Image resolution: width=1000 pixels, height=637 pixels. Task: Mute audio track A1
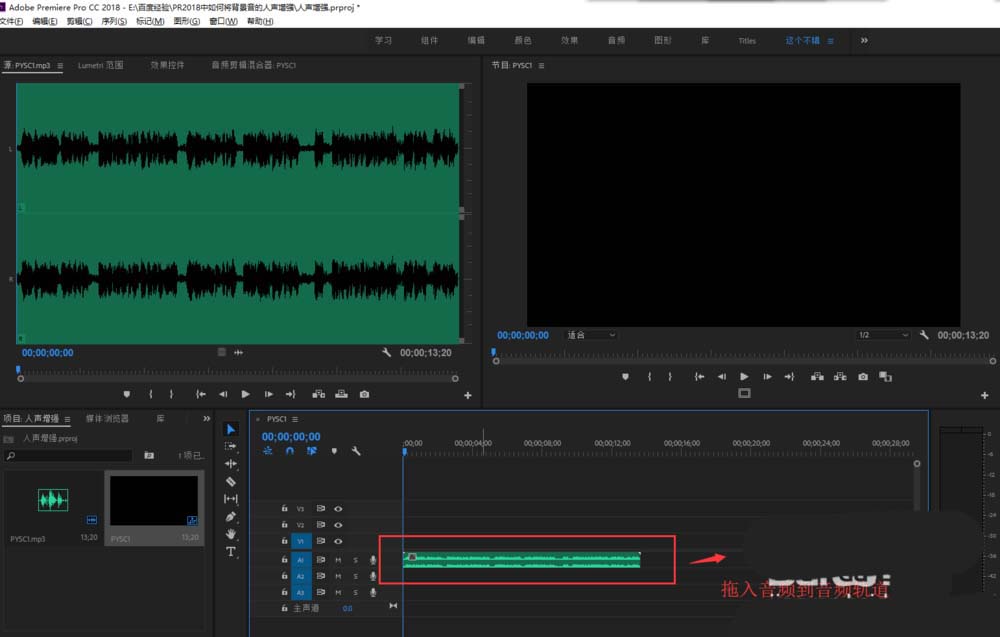click(x=338, y=560)
